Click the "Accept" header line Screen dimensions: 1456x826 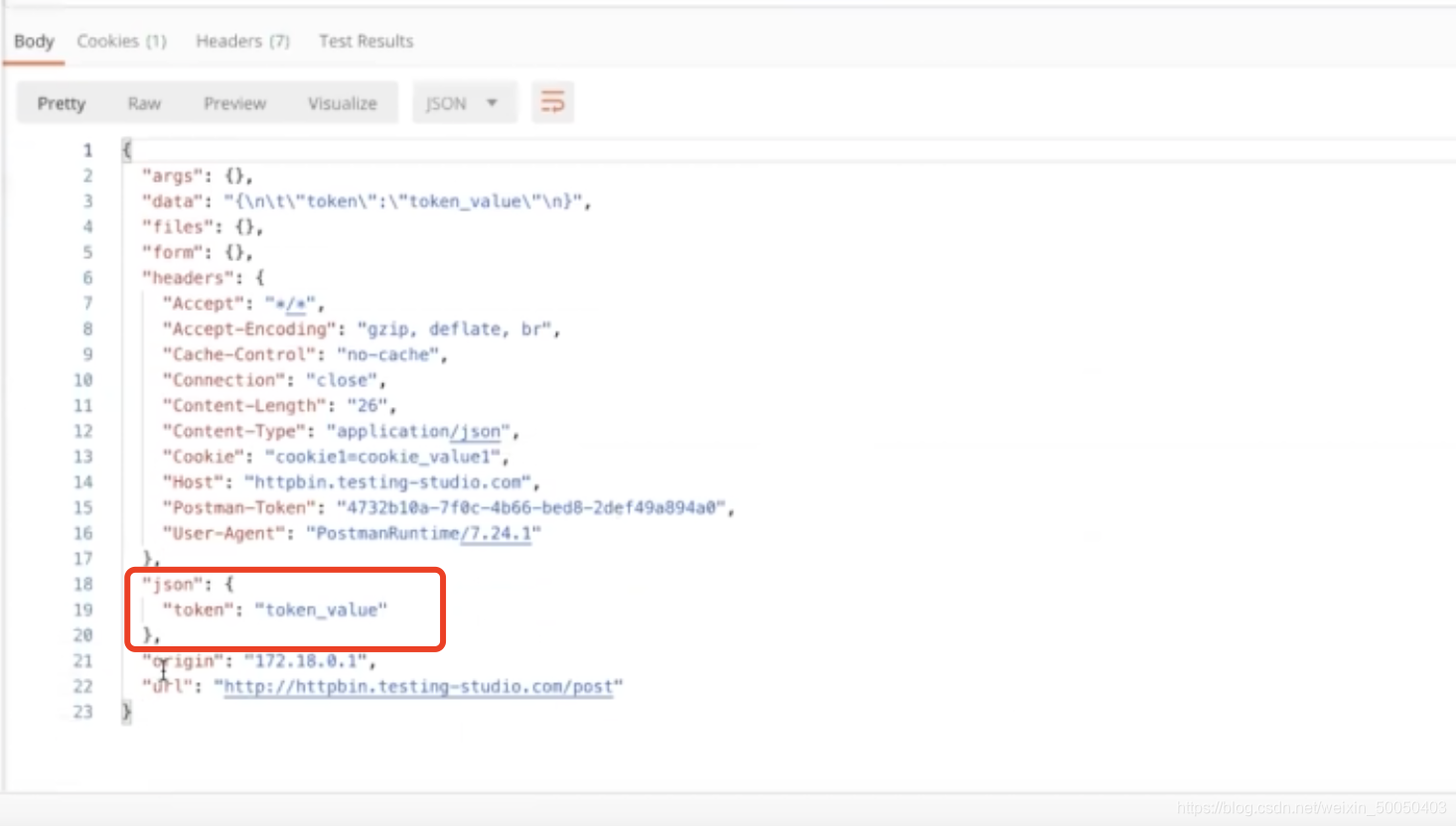(244, 304)
